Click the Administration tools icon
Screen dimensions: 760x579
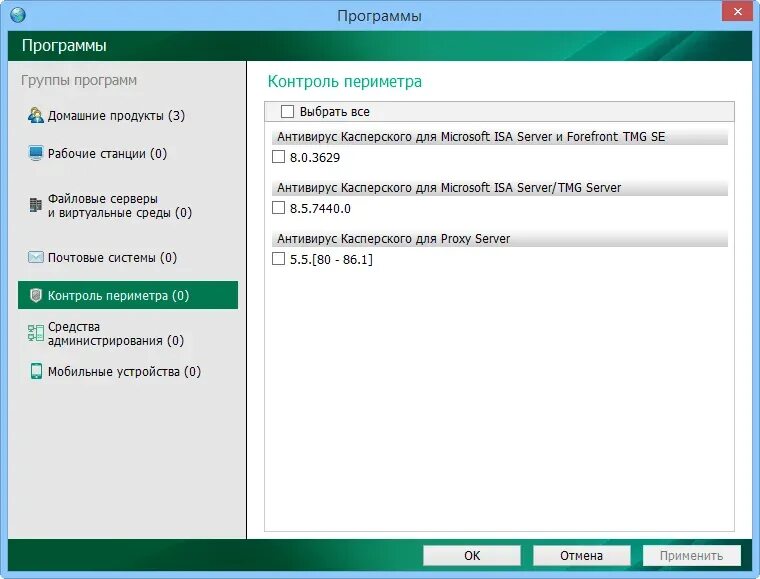coord(35,333)
